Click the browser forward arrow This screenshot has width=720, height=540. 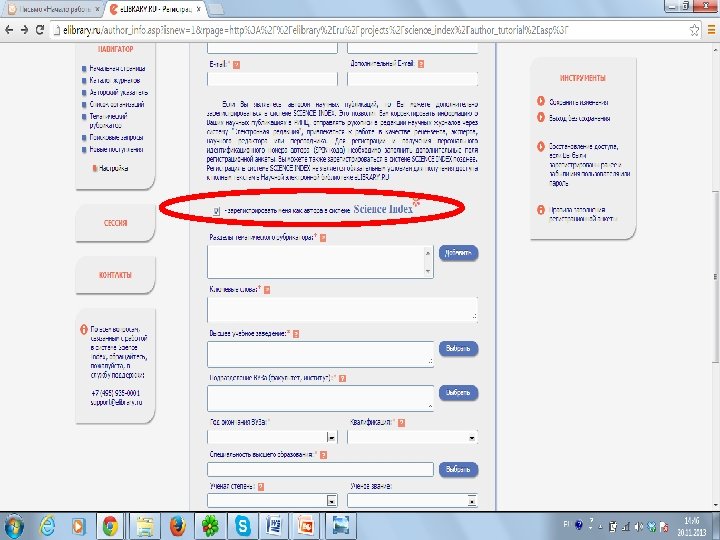click(25, 30)
